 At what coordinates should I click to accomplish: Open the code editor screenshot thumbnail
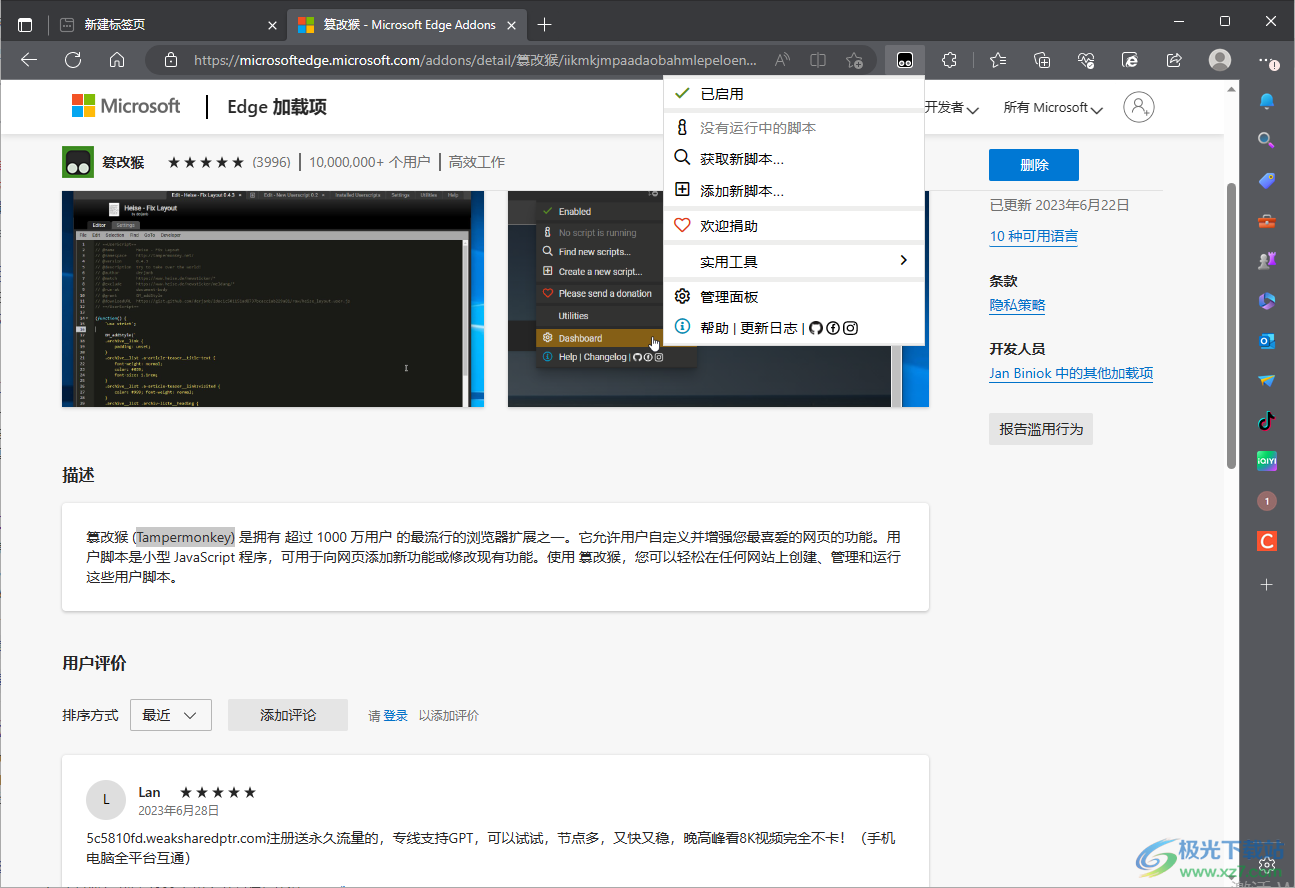pyautogui.click(x=273, y=299)
